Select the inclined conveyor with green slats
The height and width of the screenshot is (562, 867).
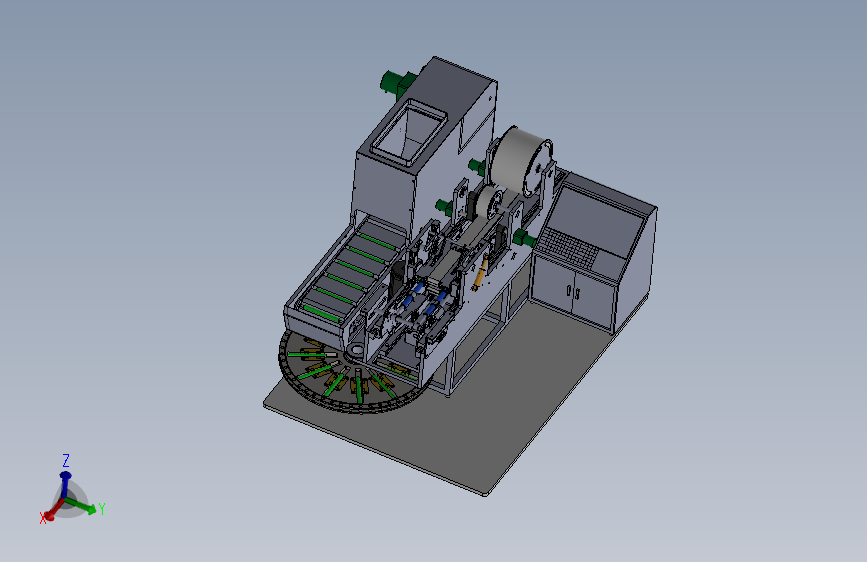[x=346, y=275]
